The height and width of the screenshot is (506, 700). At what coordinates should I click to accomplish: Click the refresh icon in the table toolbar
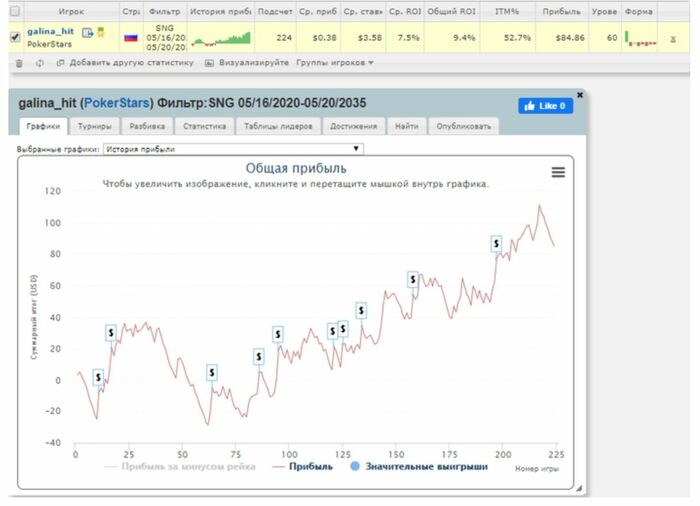pyautogui.click(x=40, y=63)
